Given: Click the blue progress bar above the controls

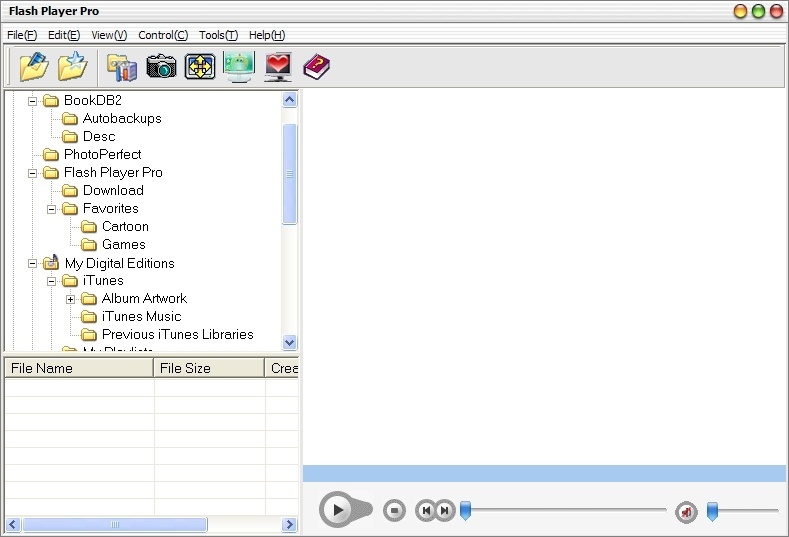Looking at the screenshot, I should [x=544, y=474].
